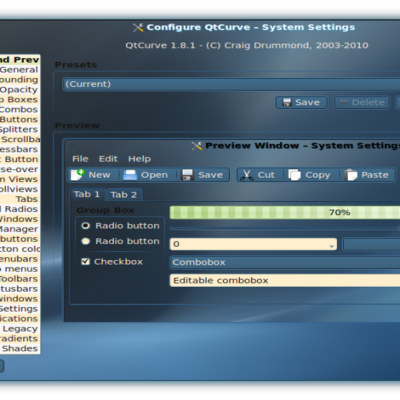Open the Help menu in Preview Window

(x=140, y=159)
